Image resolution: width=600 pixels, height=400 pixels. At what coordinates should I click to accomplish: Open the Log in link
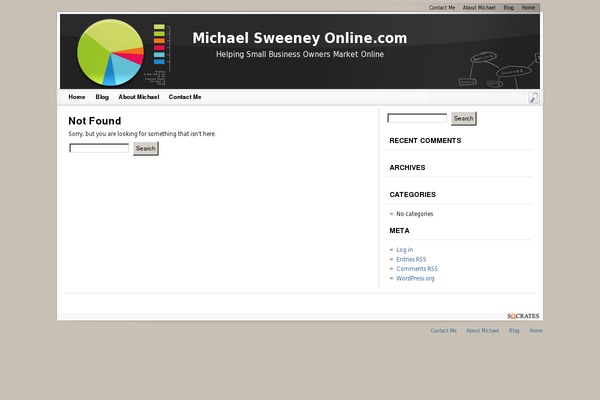click(404, 250)
